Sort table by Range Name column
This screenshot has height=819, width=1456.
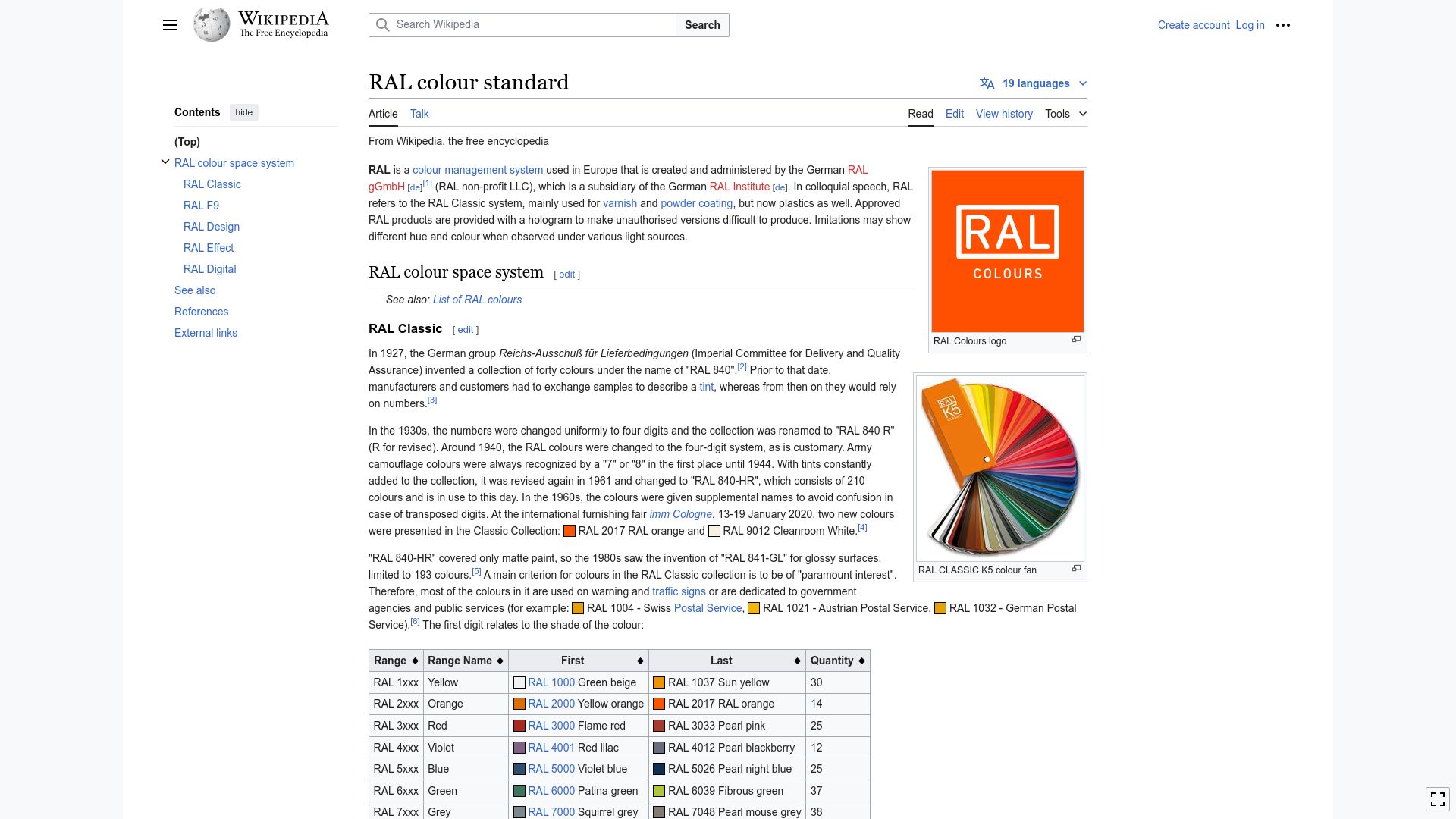click(466, 661)
